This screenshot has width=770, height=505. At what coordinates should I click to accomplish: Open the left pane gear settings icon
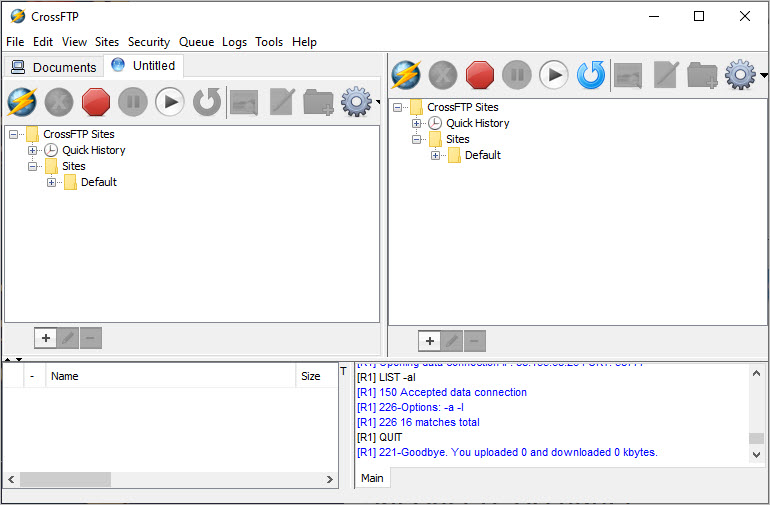(357, 102)
